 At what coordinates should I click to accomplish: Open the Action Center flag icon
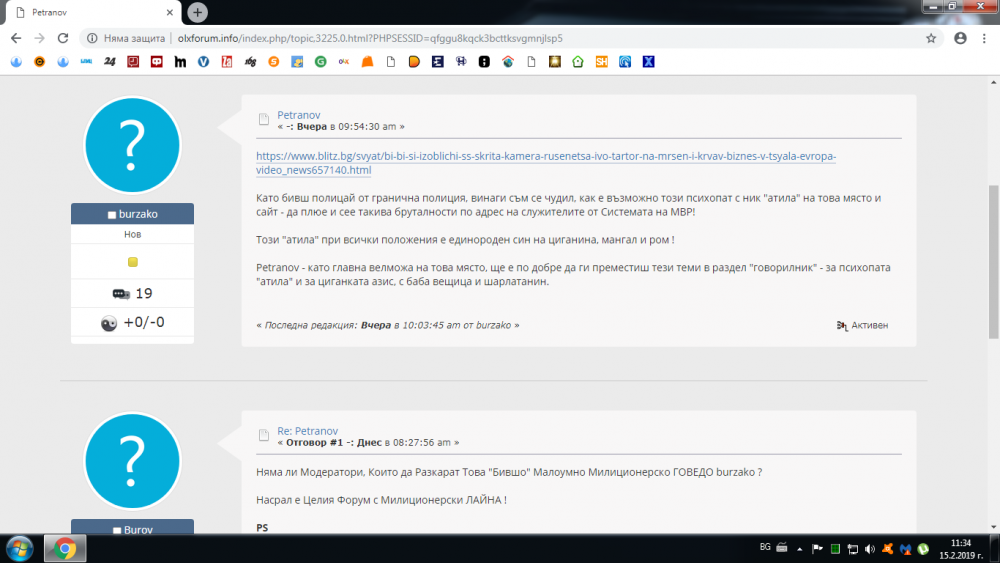click(x=817, y=549)
